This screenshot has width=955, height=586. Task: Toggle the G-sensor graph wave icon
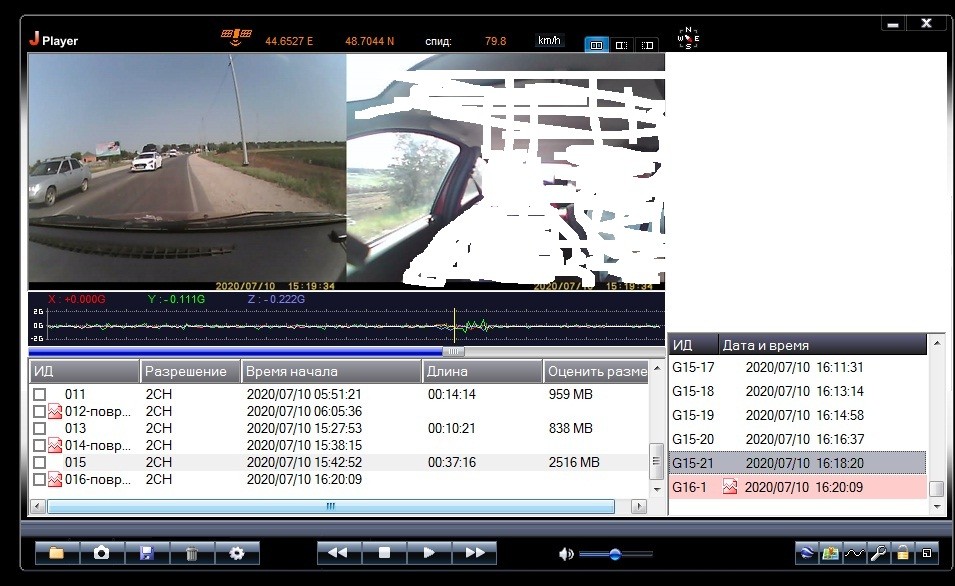[854, 553]
